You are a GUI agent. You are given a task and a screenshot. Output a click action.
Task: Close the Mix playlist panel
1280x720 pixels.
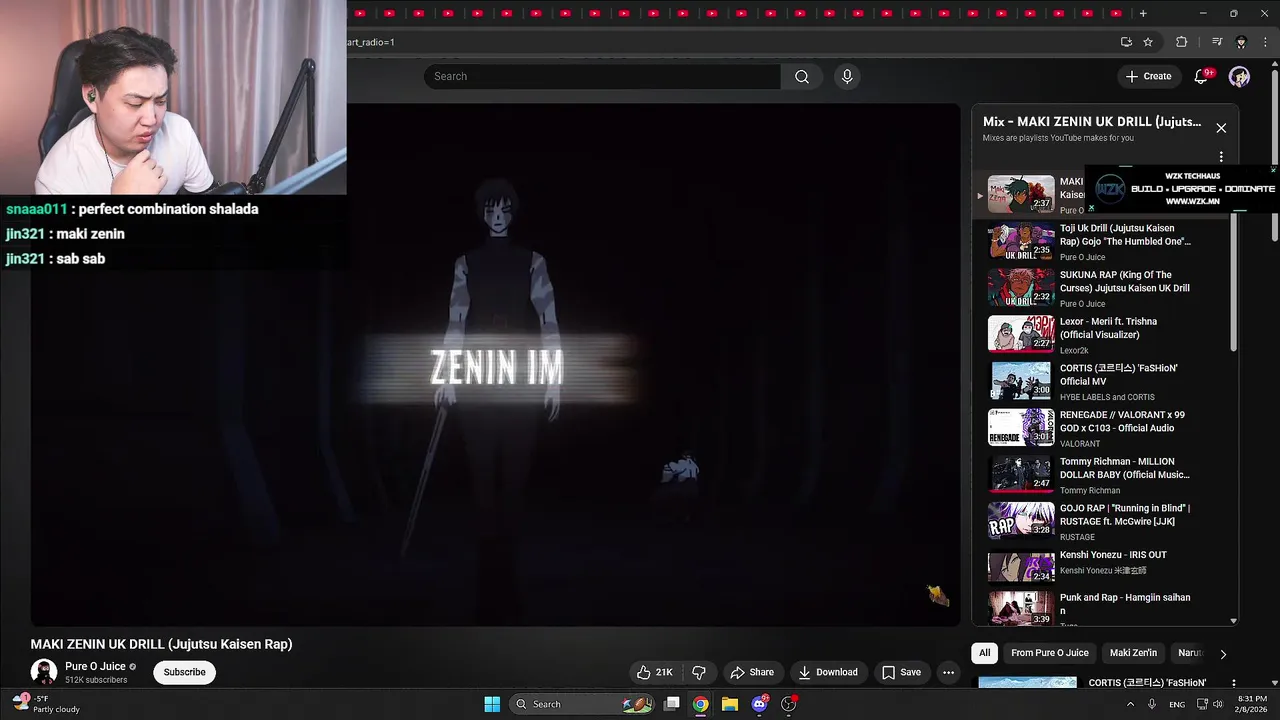[x=1221, y=128]
